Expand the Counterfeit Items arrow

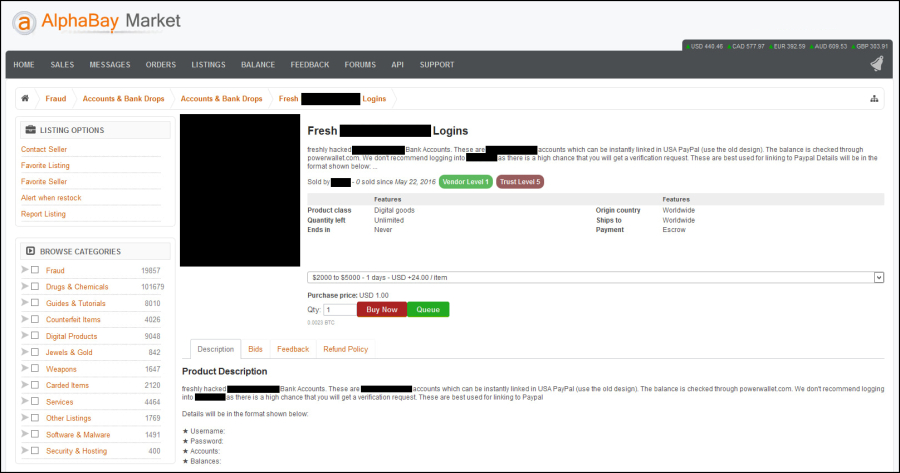(x=25, y=319)
